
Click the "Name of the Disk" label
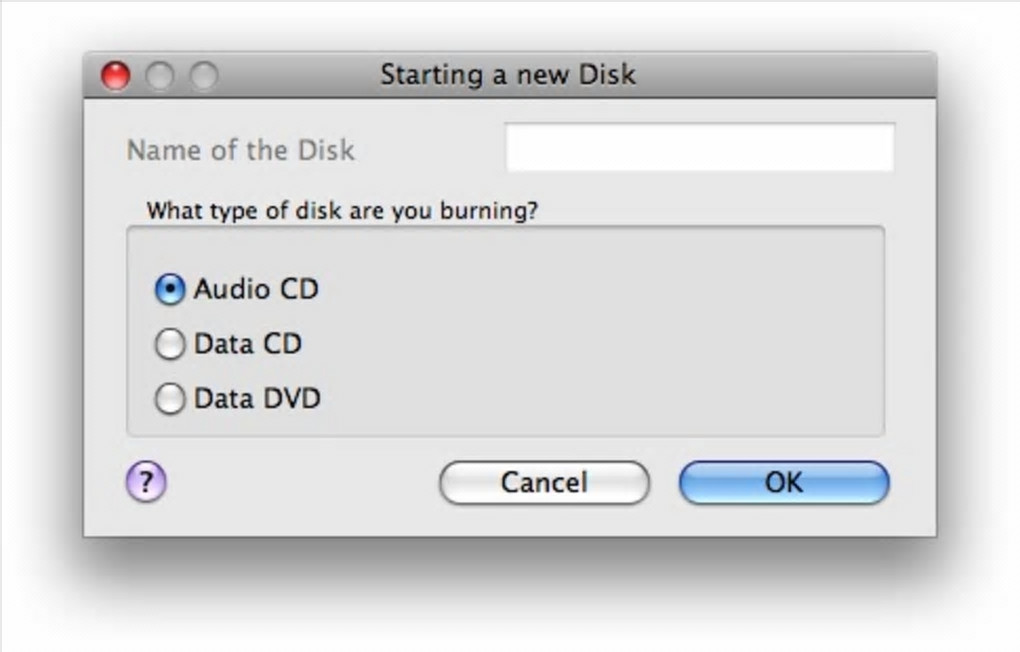[240, 151]
